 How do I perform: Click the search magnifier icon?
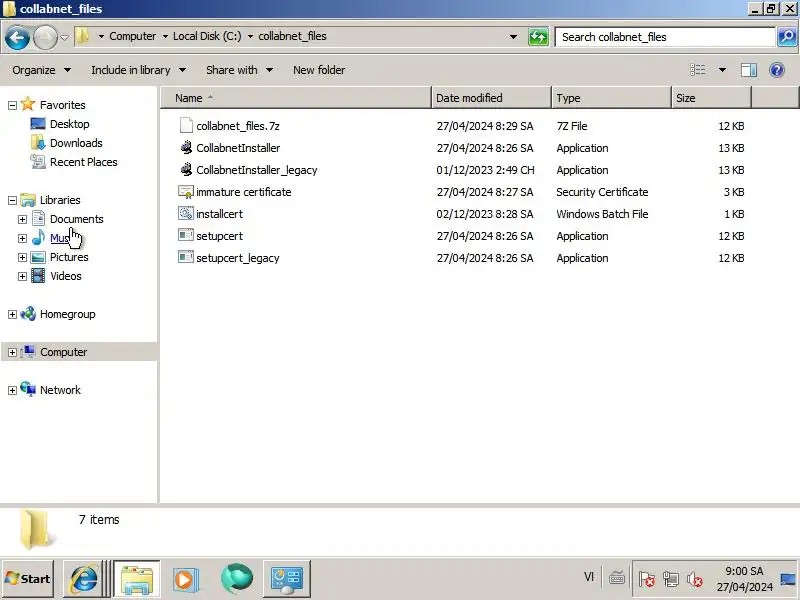click(x=787, y=37)
